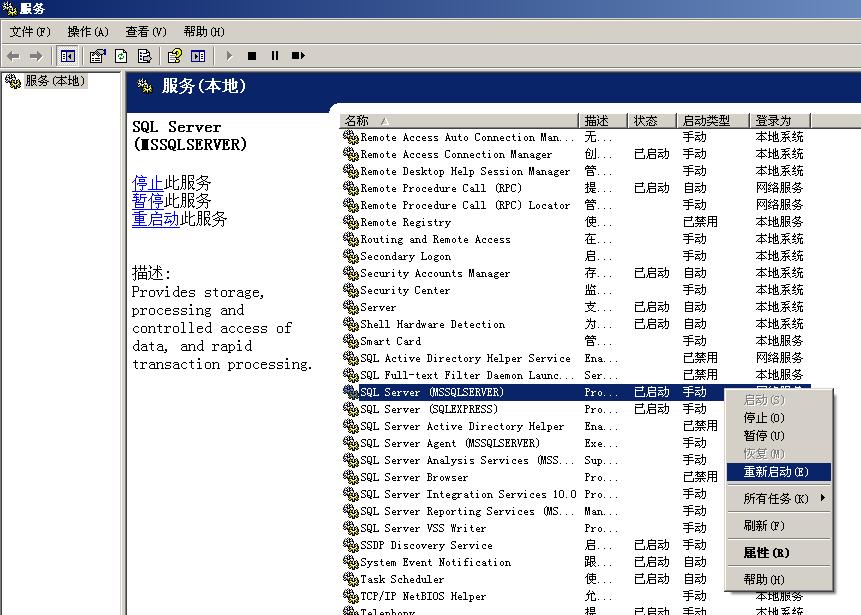The height and width of the screenshot is (615, 861).
Task: Click the show/hide console tree toolbar icon
Action: coord(68,56)
